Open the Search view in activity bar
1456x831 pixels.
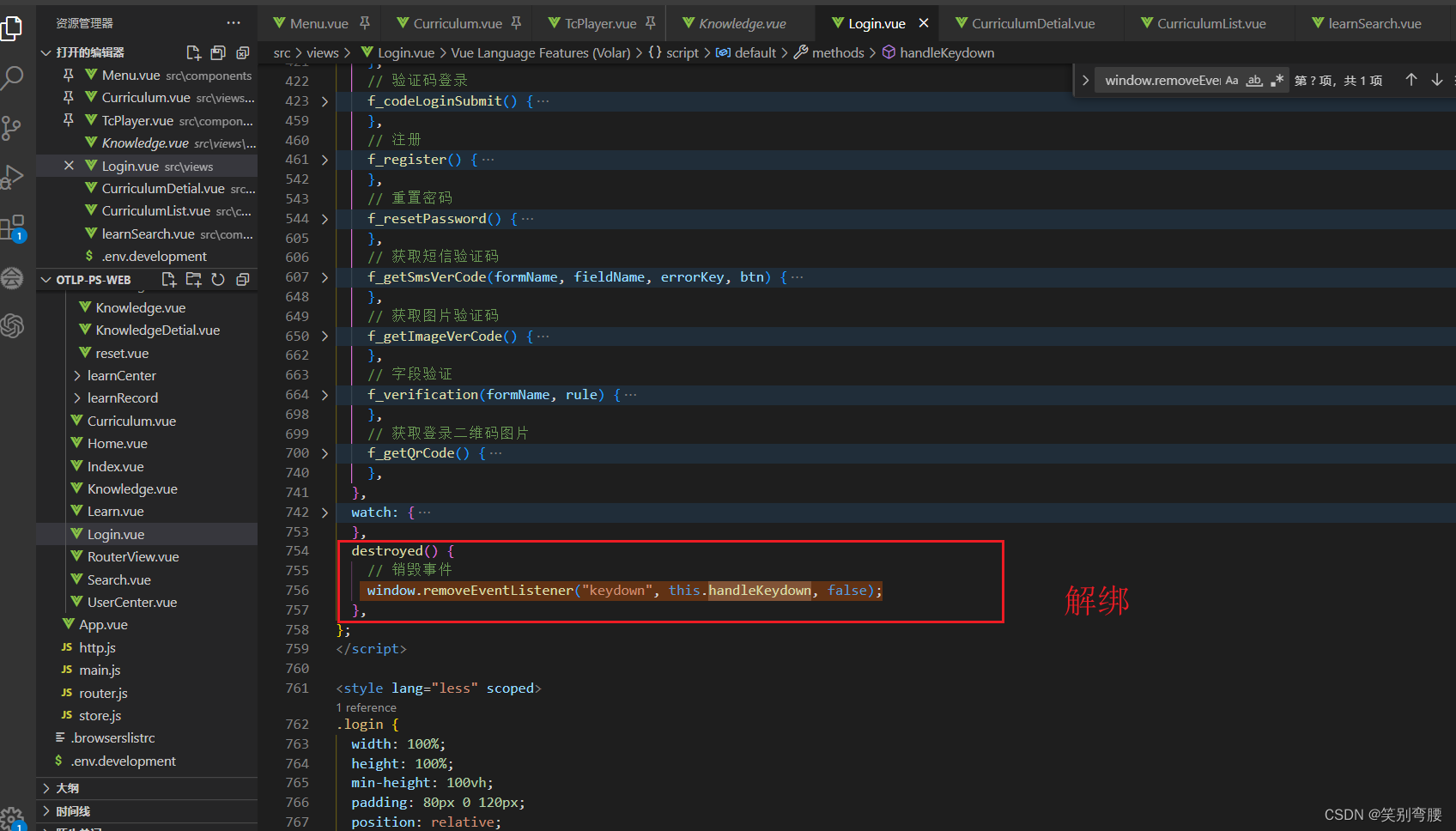click(12, 78)
